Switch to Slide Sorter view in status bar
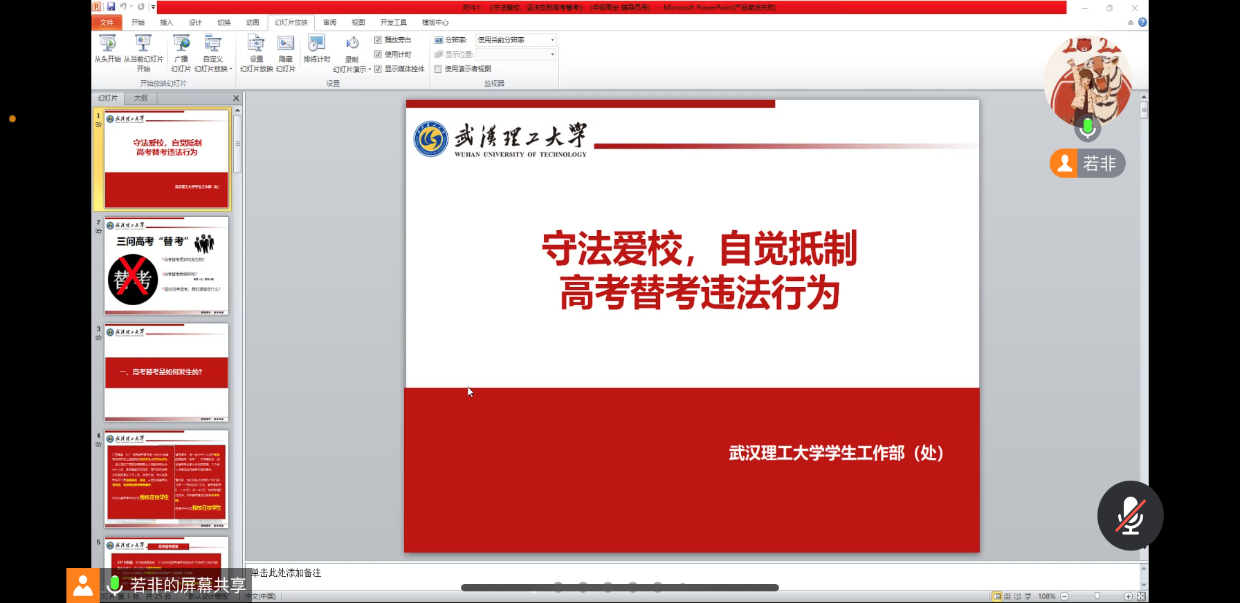 (1009, 596)
